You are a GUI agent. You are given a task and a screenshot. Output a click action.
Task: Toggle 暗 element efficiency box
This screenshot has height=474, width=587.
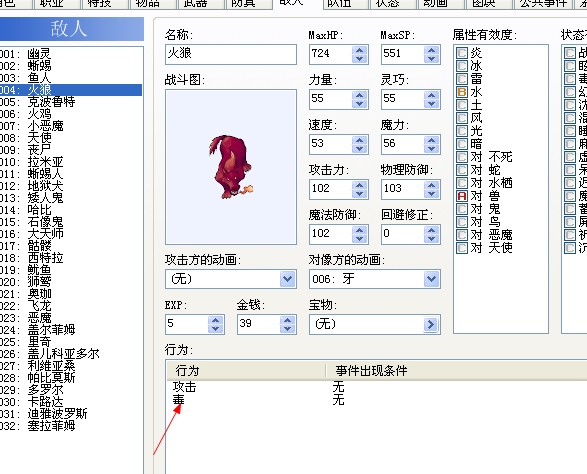click(462, 144)
